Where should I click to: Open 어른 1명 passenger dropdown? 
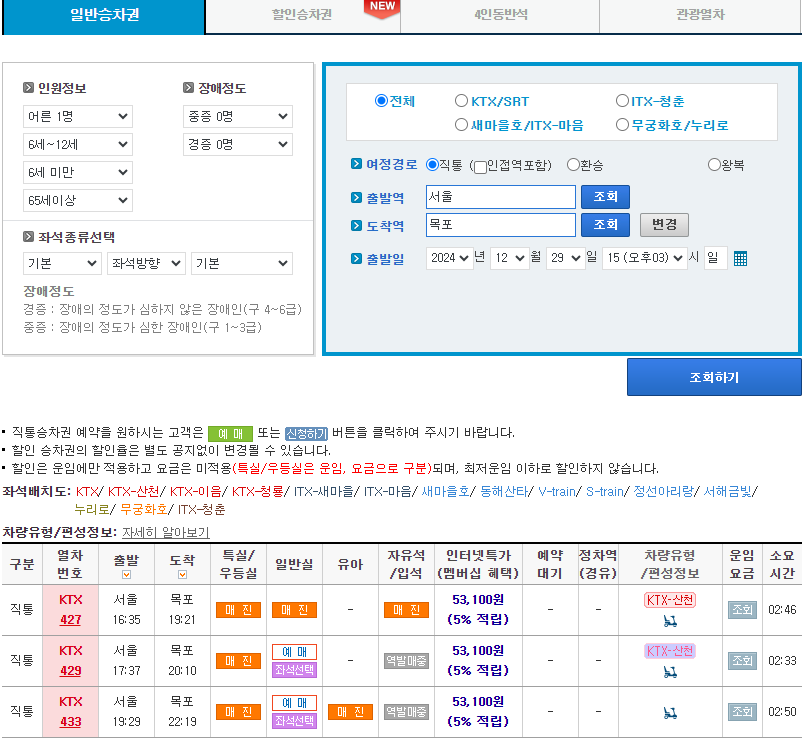(x=78, y=117)
